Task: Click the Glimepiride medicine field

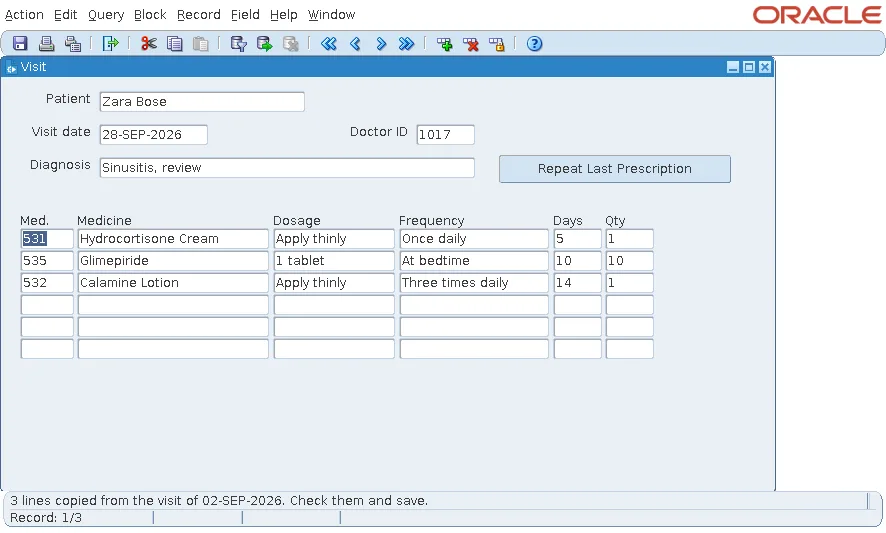Action: [173, 261]
